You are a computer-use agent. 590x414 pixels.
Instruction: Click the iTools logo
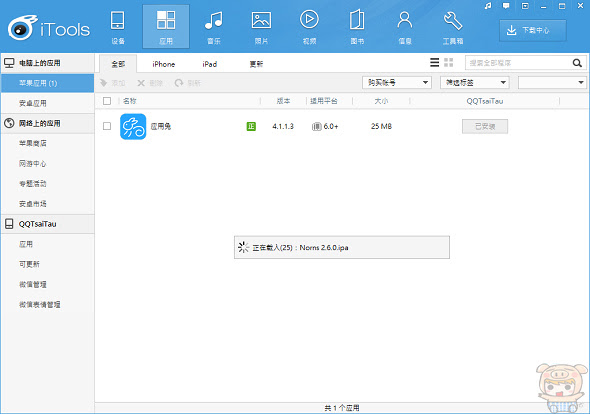tap(49, 28)
